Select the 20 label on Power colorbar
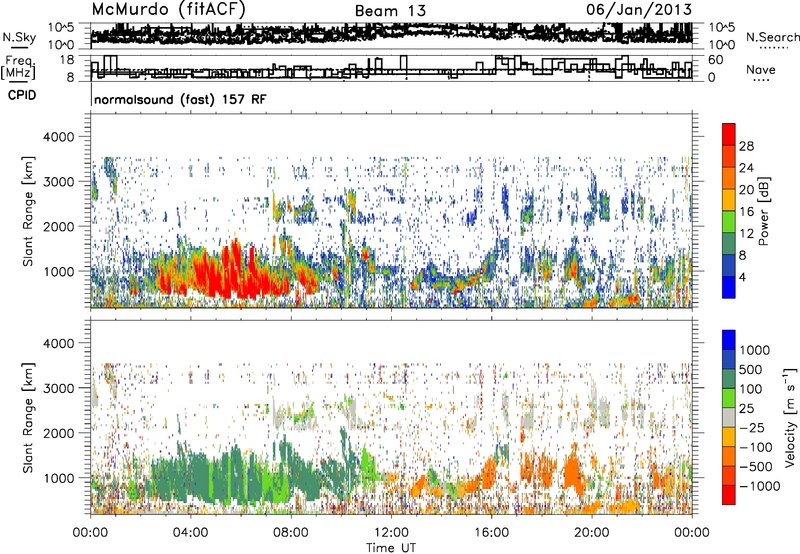This screenshot has width=800, height=554. [746, 190]
